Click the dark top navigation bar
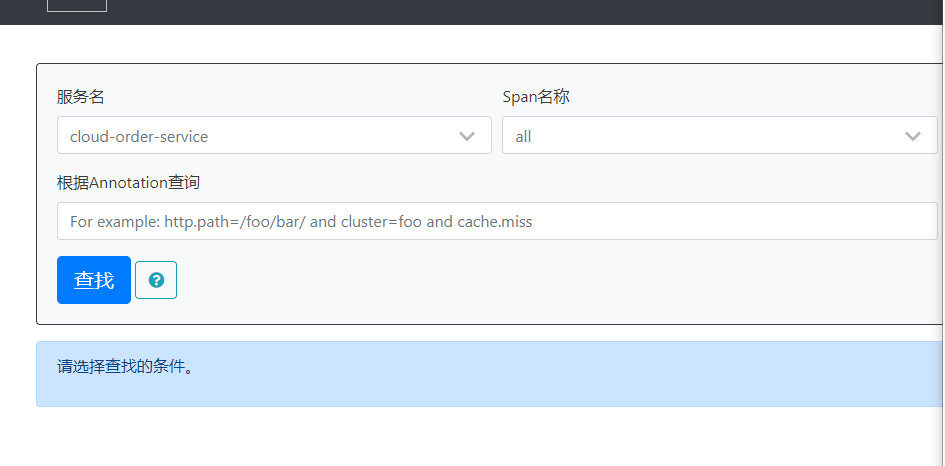The width and height of the screenshot is (945, 466). click(500, 12)
